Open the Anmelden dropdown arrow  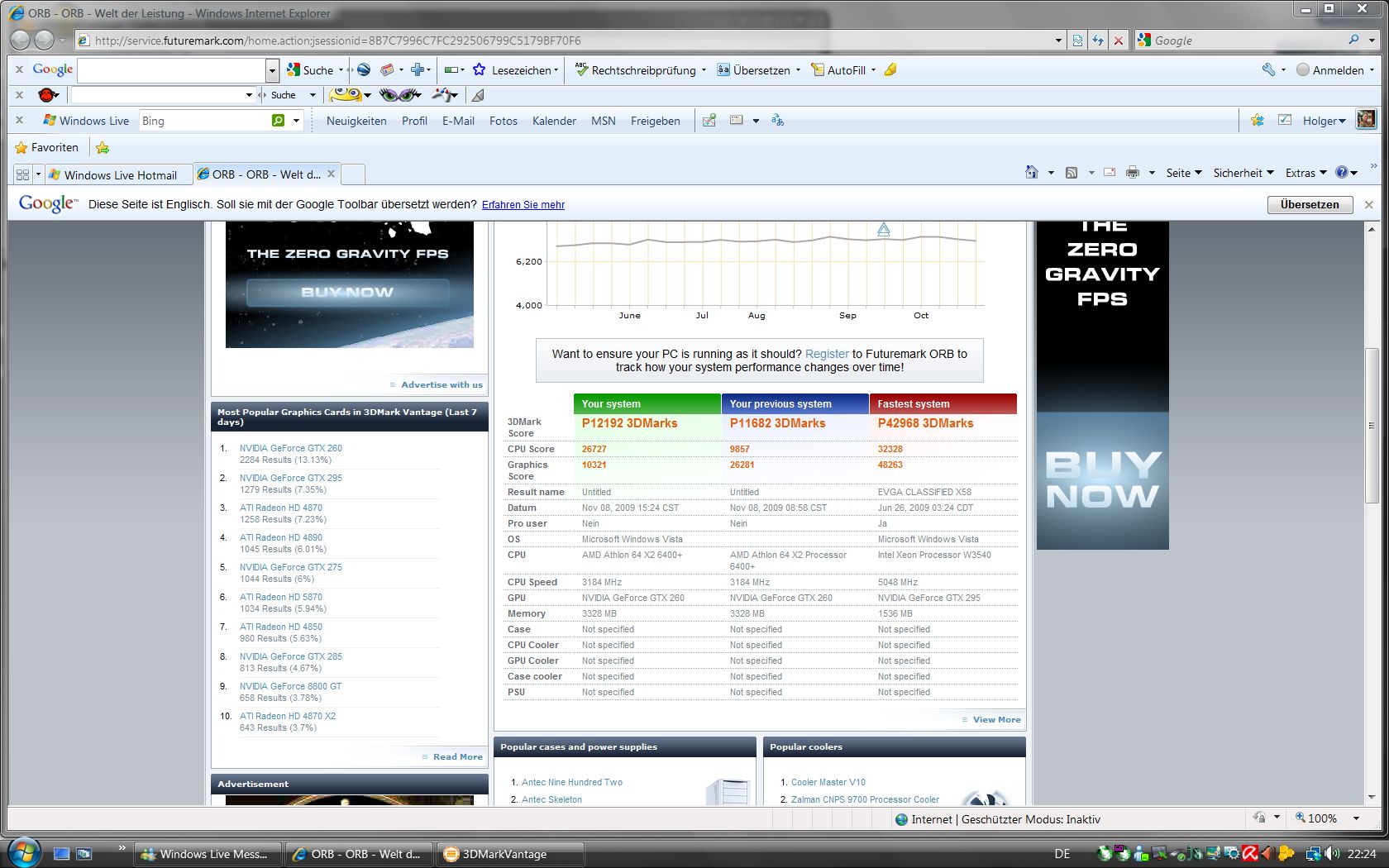tap(1372, 70)
